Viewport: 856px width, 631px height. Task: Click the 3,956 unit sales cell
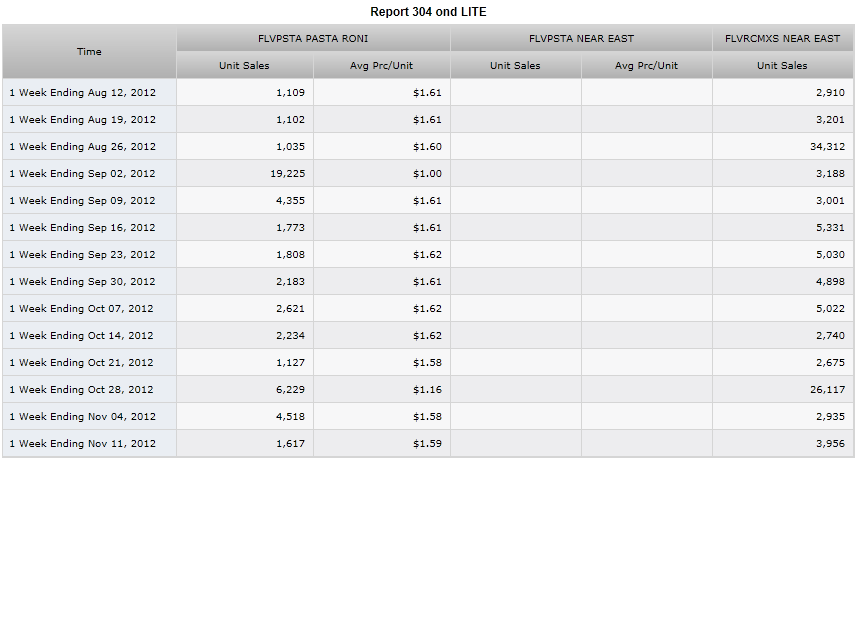[783, 444]
